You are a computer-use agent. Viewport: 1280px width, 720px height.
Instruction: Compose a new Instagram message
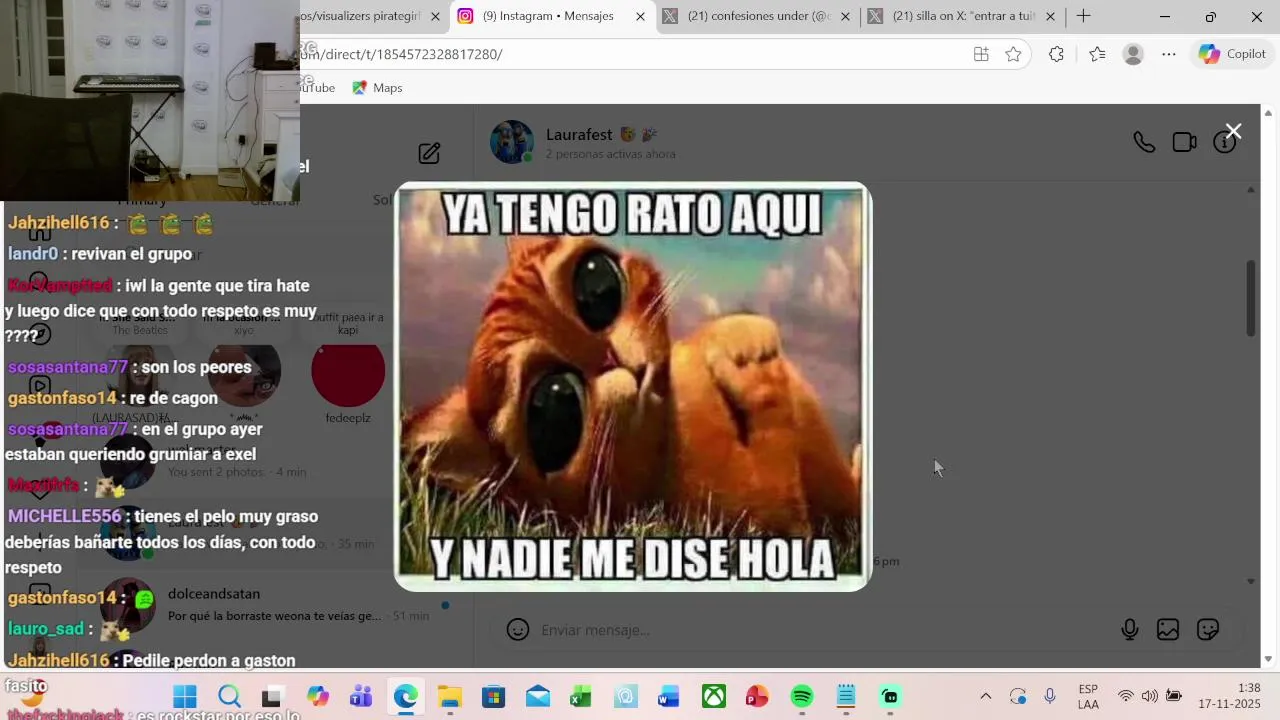click(x=429, y=153)
